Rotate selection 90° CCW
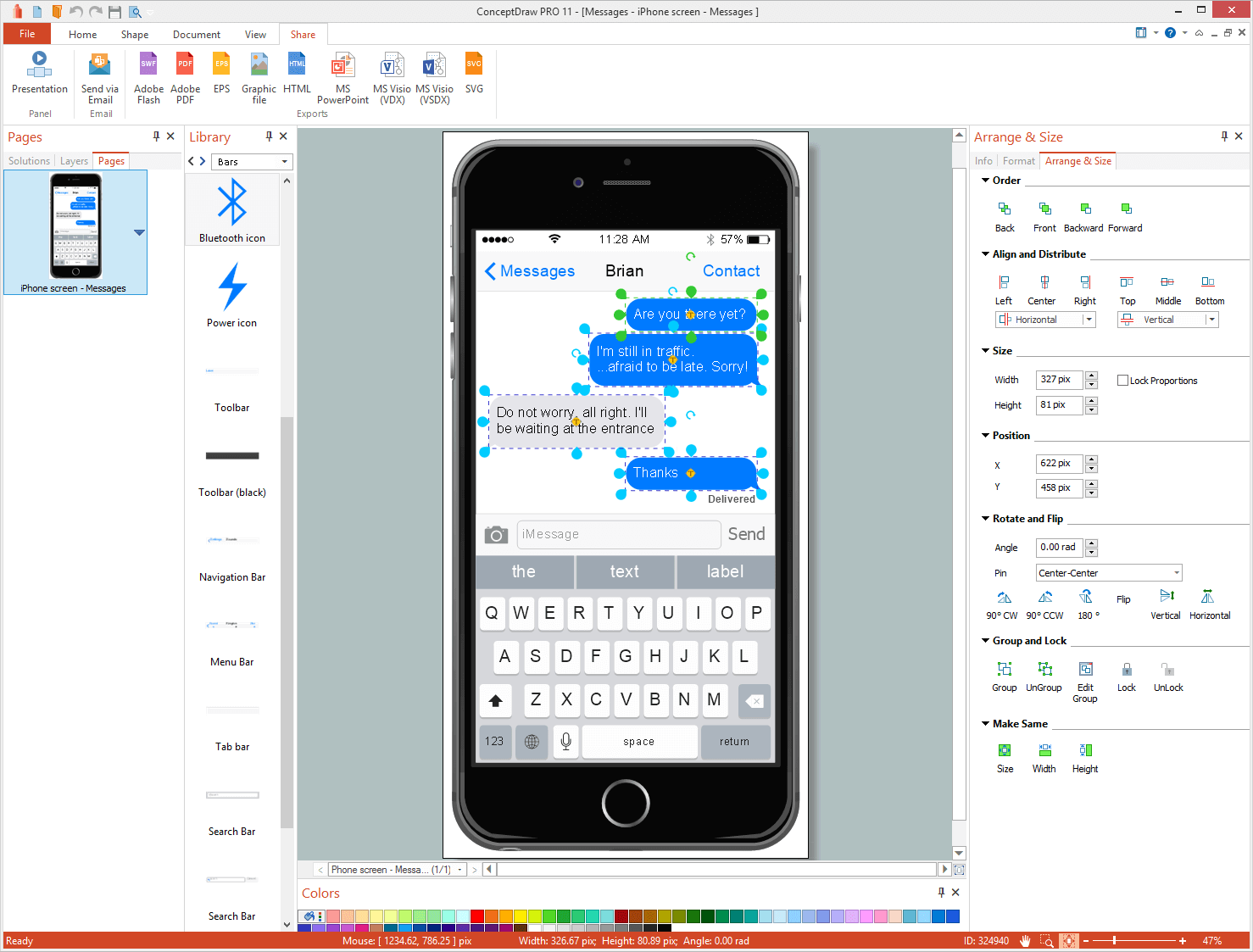The image size is (1253, 952). coord(1044,605)
